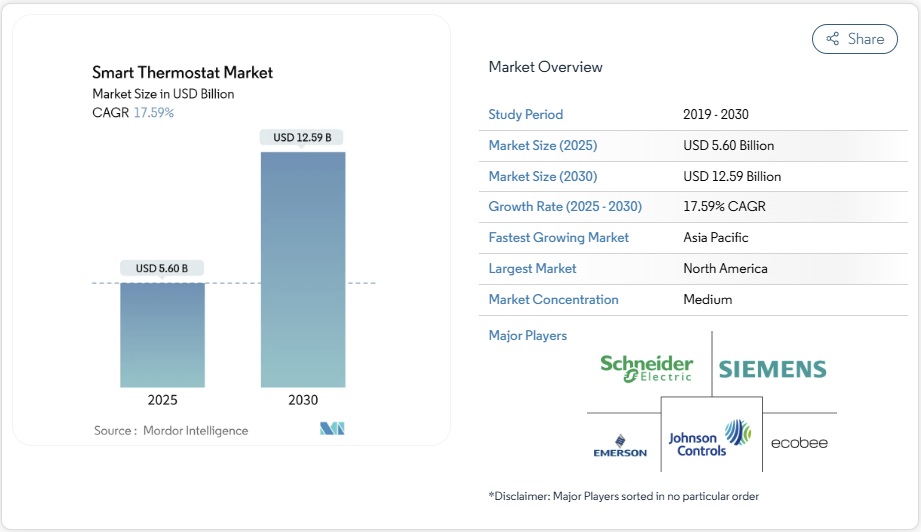Click the USD 12.59 B bar label
The height and width of the screenshot is (532, 921).
click(x=303, y=137)
